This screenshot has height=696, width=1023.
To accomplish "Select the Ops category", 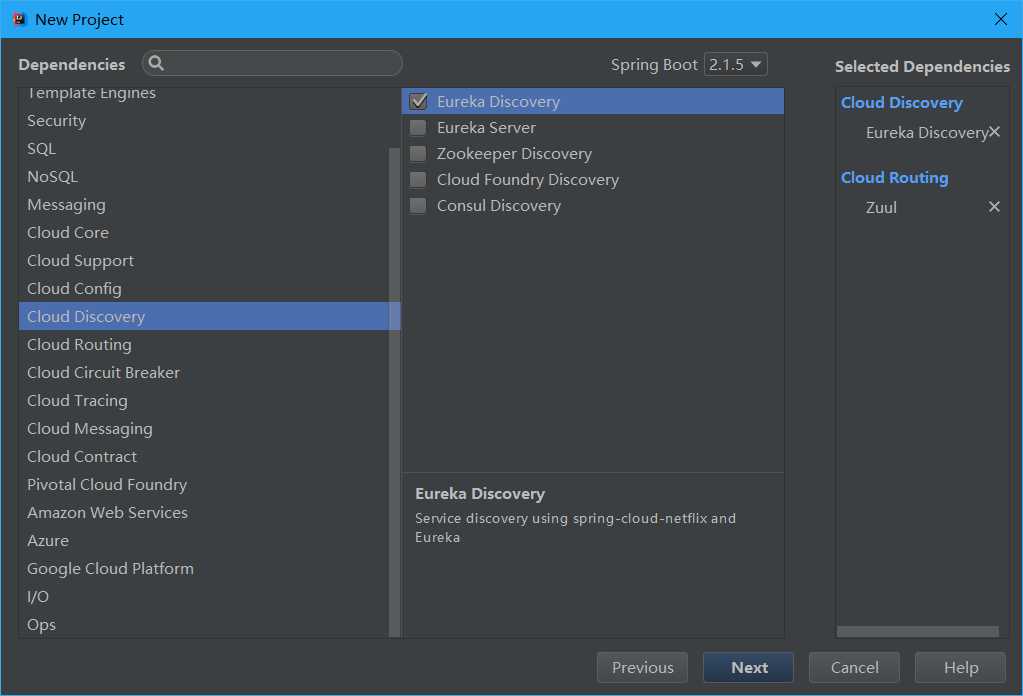I will (x=204, y=625).
